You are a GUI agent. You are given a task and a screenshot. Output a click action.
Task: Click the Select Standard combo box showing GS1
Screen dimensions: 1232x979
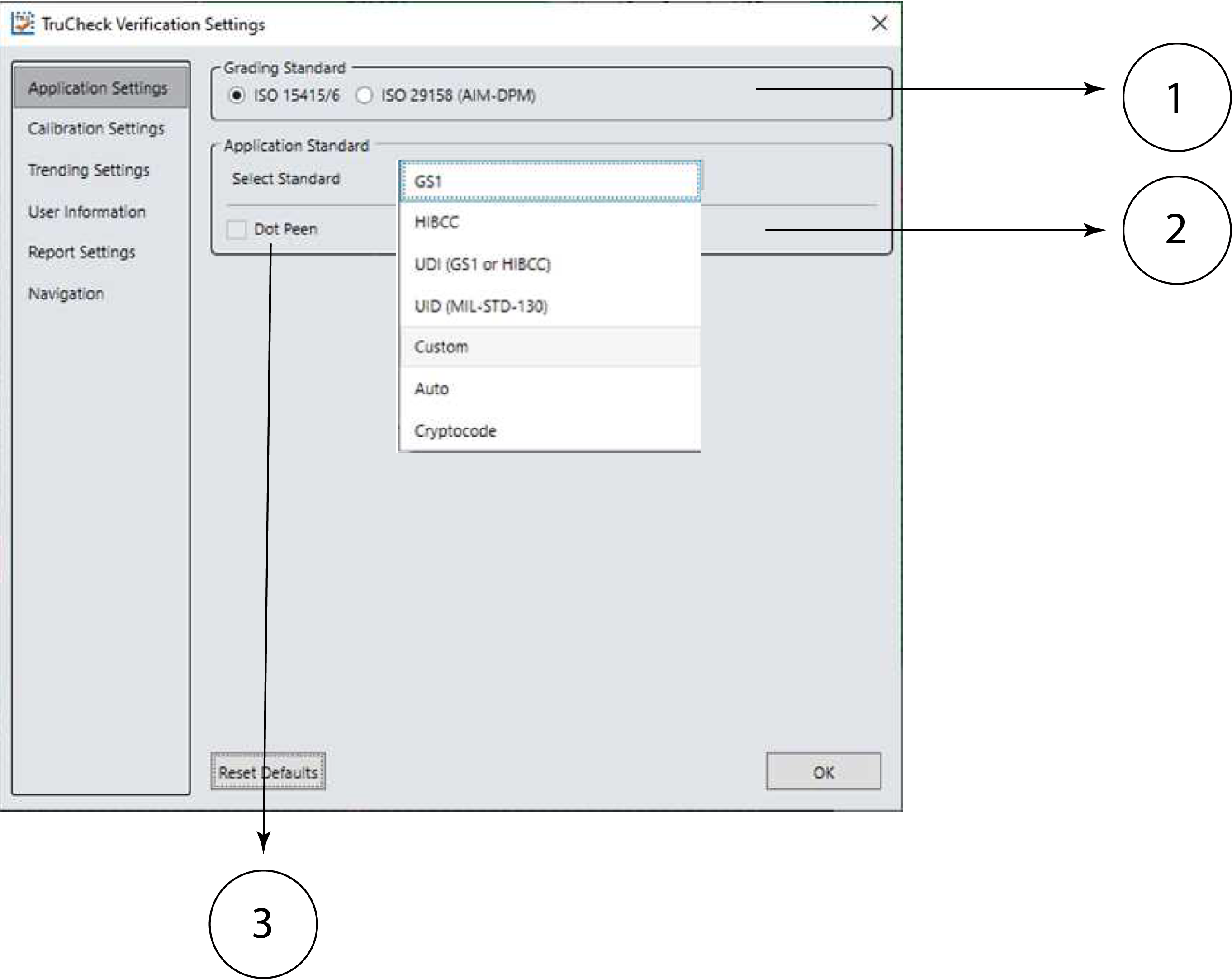tap(550, 181)
